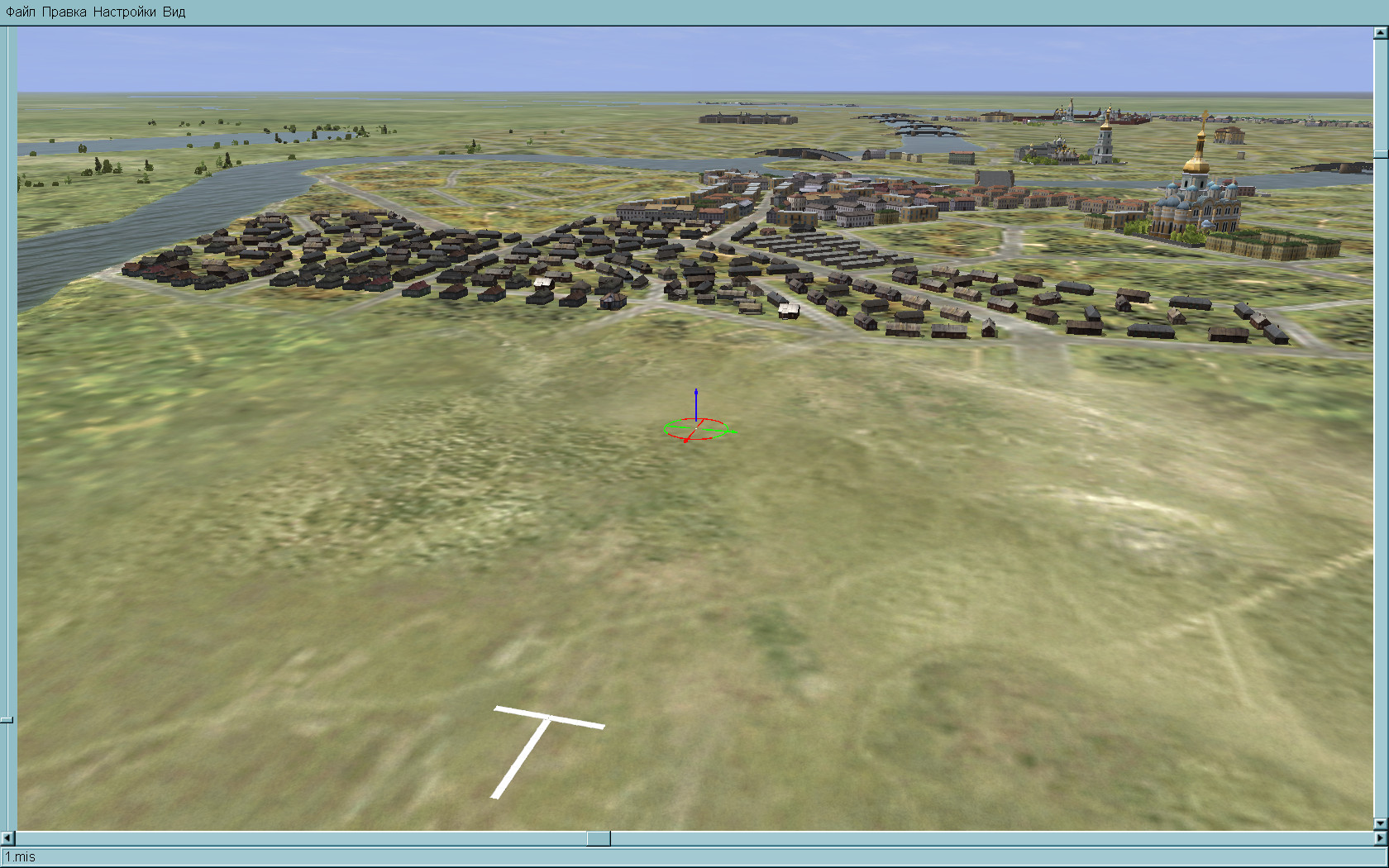Open the Настройки menu

pyautogui.click(x=124, y=12)
